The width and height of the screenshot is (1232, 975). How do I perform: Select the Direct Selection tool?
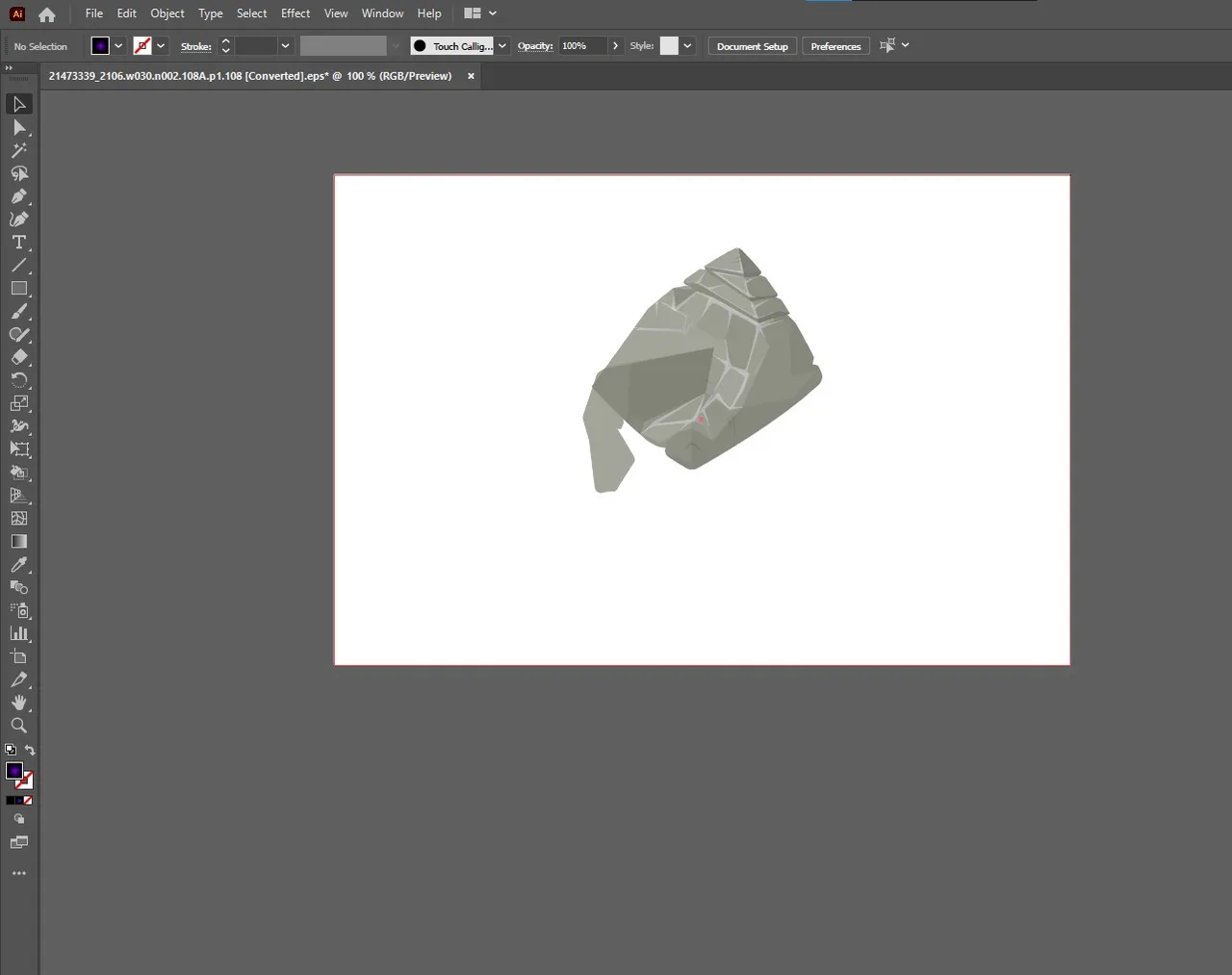coord(19,127)
